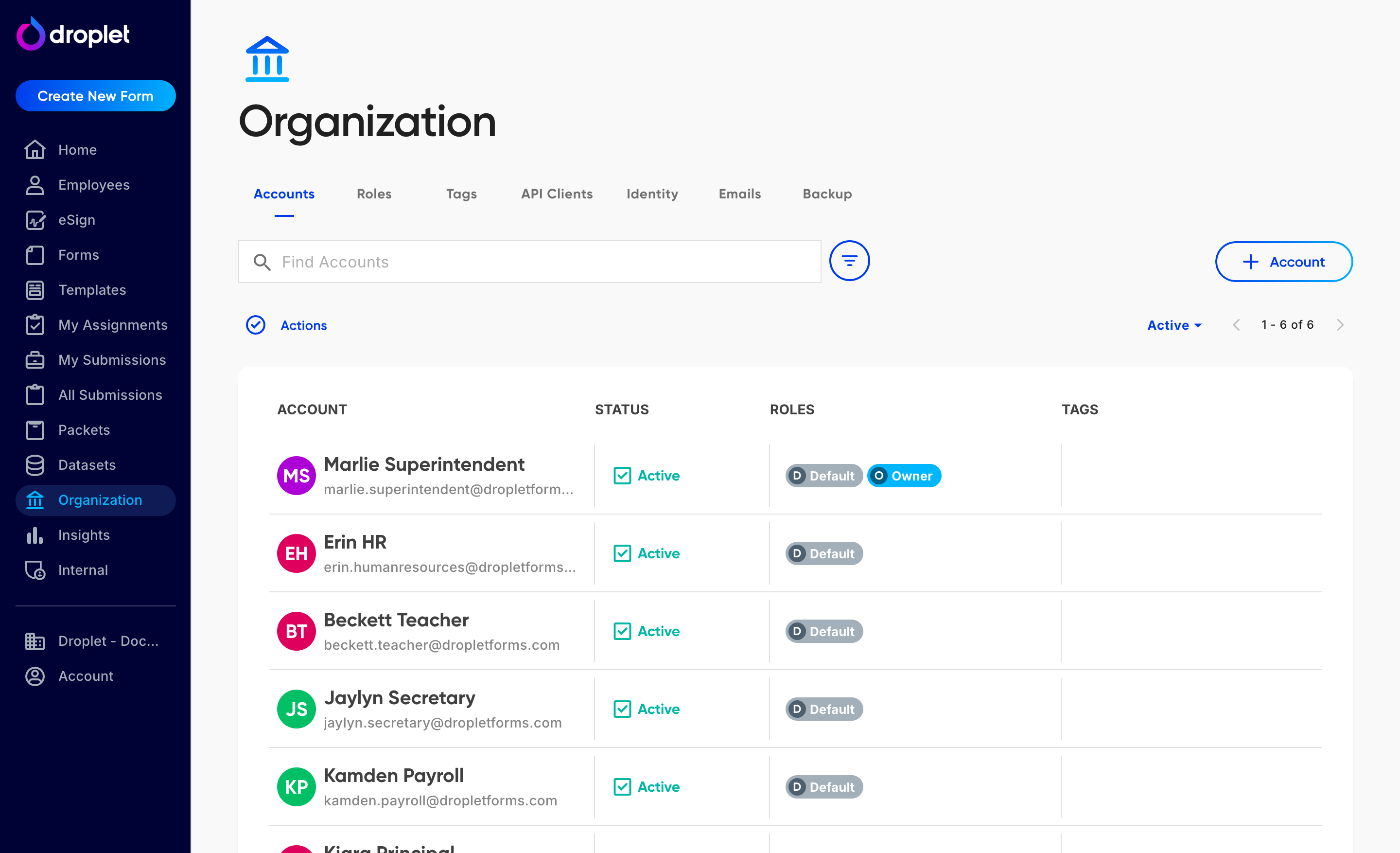Go to previous page of accounts
The height and width of the screenshot is (853, 1400).
[1236, 325]
